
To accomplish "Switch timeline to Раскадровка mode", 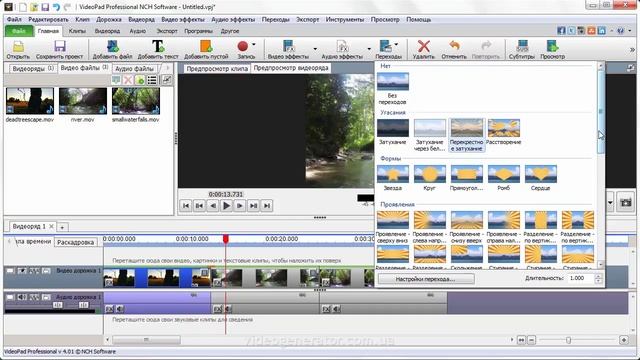I will point(75,242).
